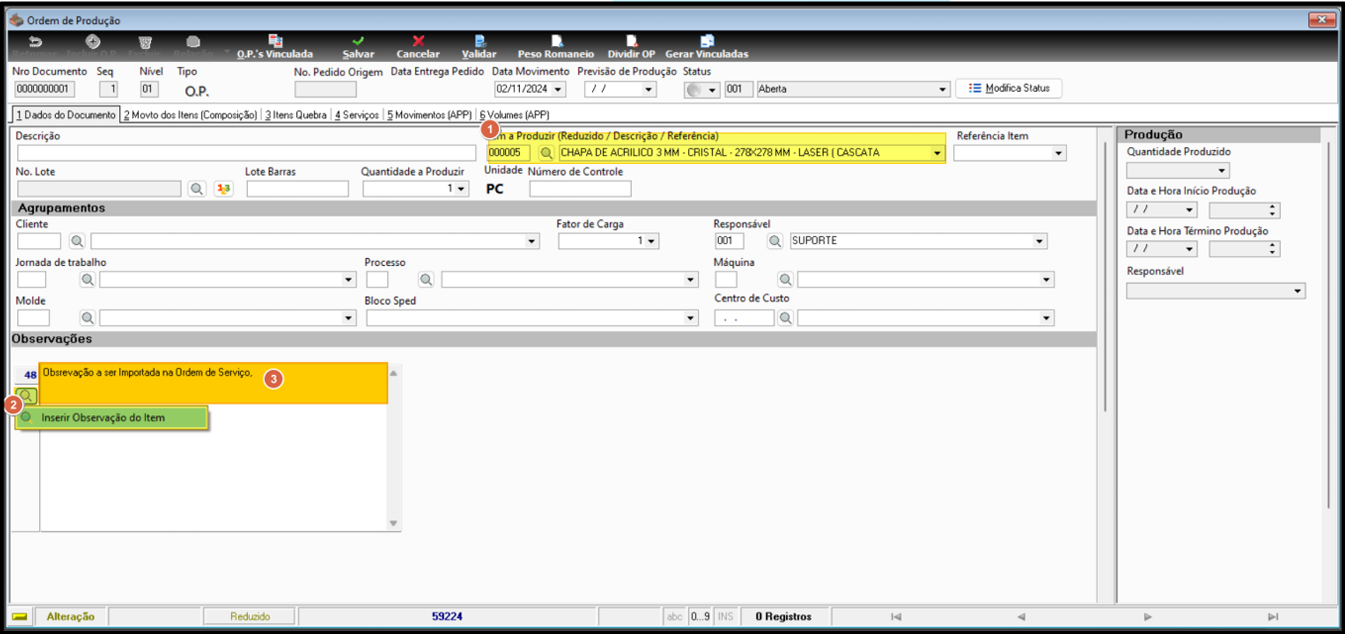This screenshot has width=1345, height=634.
Task: Open the 5 Movimentos (APP) tab
Action: point(429,115)
